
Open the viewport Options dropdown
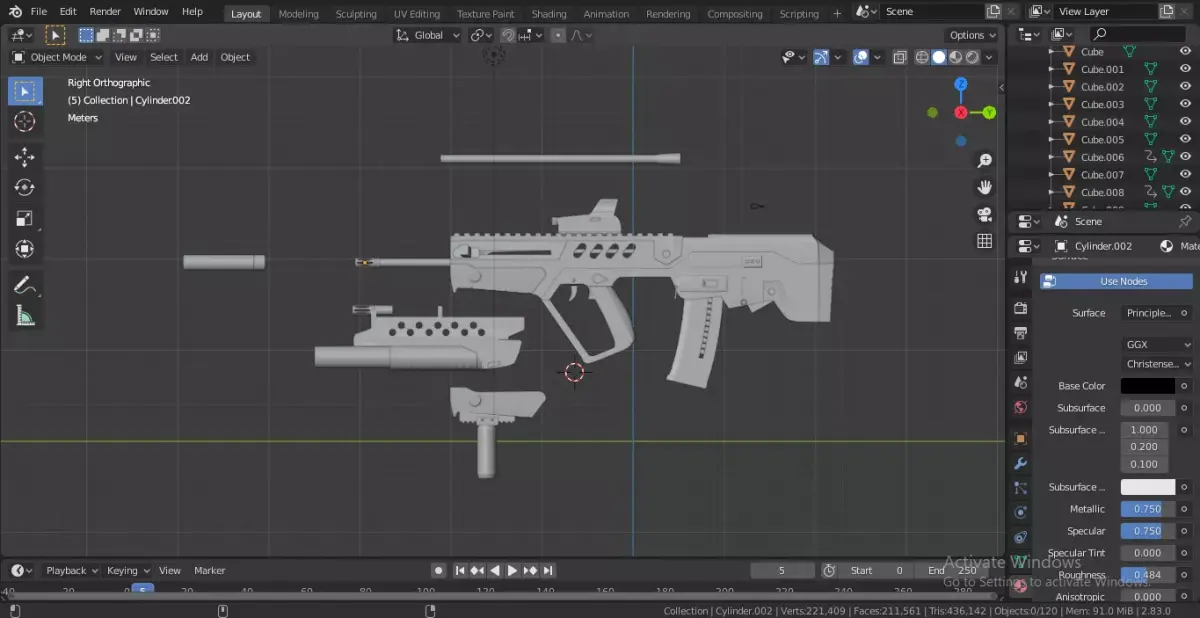972,35
